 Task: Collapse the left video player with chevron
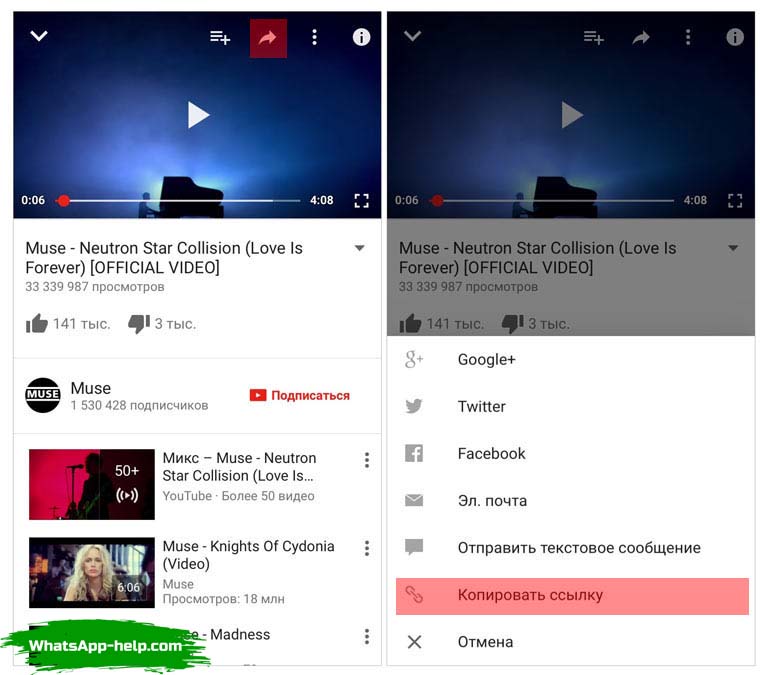(x=39, y=36)
